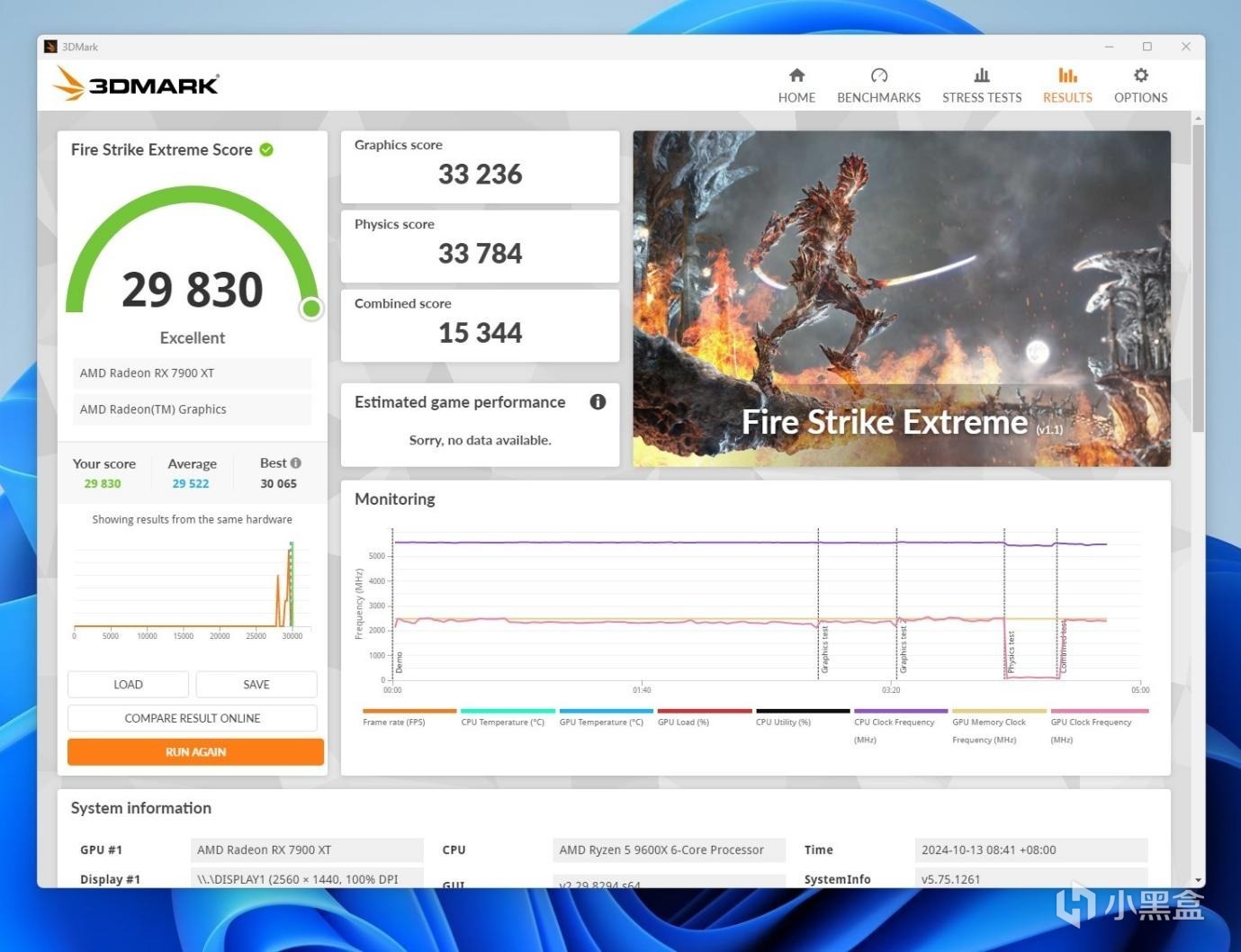Click the Graphics test 1 marker in chart
The image size is (1241, 952).
[824, 650]
